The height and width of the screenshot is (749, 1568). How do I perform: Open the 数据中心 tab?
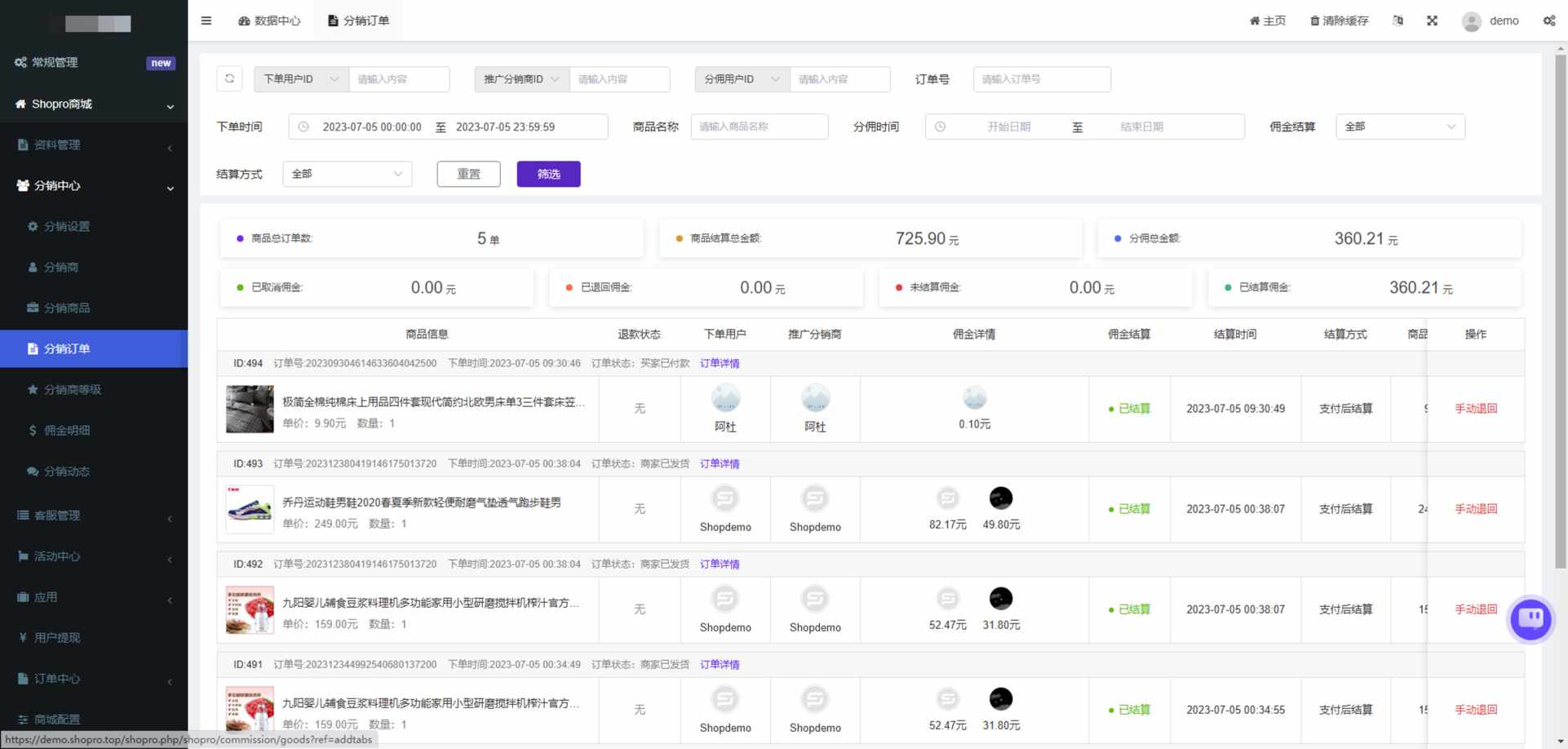point(269,20)
